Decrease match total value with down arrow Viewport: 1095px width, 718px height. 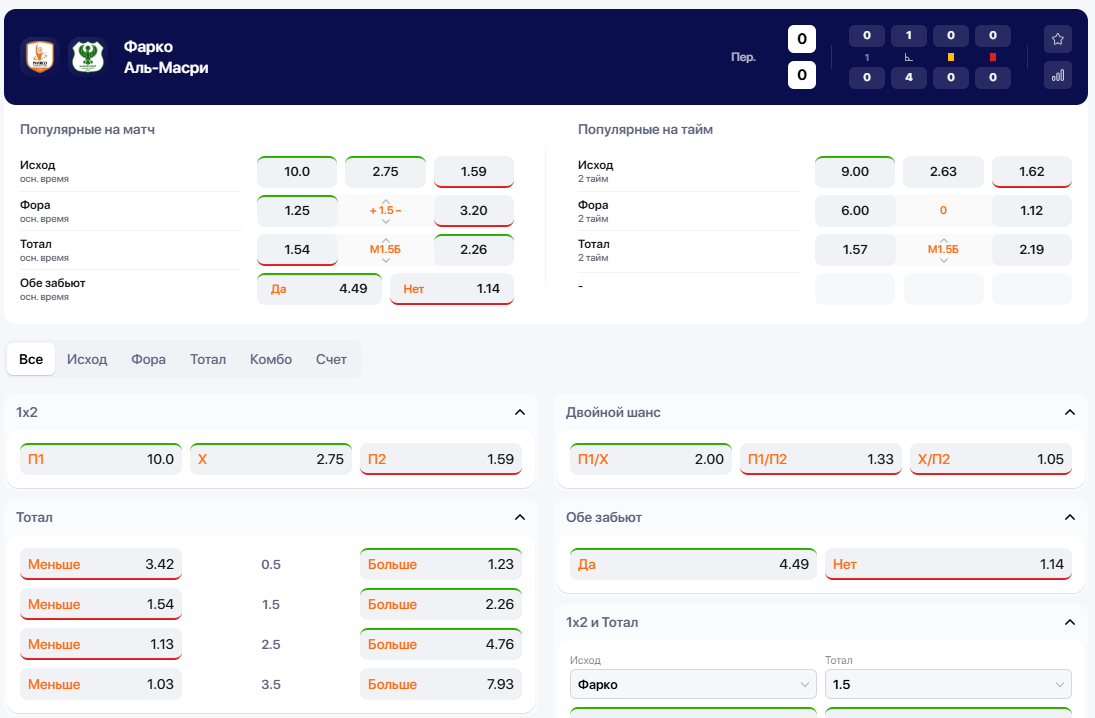click(386, 261)
